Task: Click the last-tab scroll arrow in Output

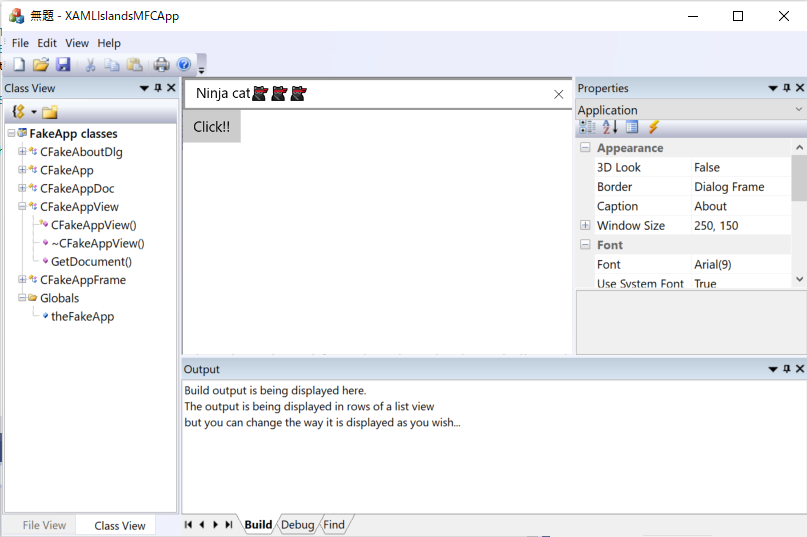Action: pyautogui.click(x=229, y=525)
